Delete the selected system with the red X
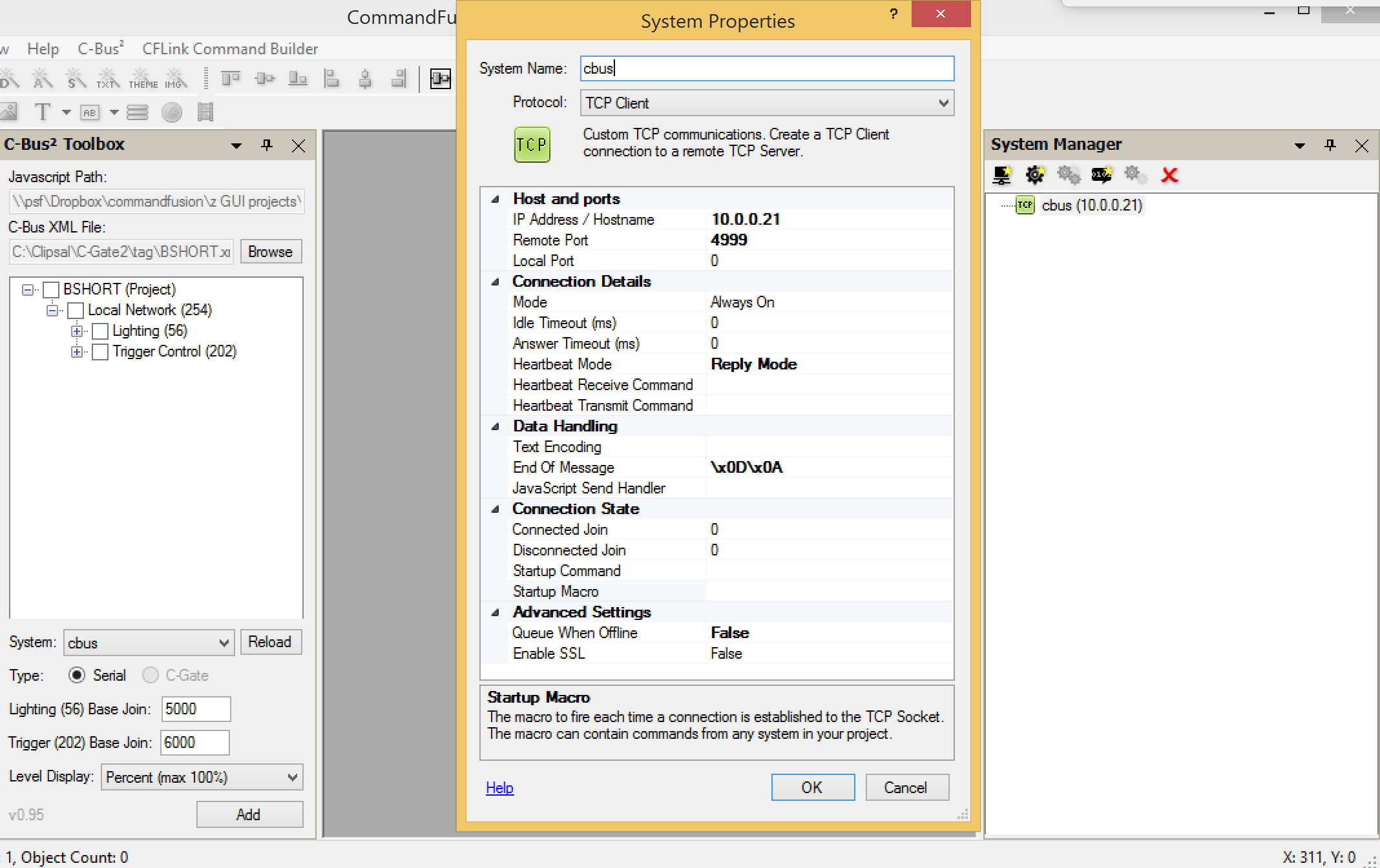The image size is (1380, 868). coord(1169,174)
